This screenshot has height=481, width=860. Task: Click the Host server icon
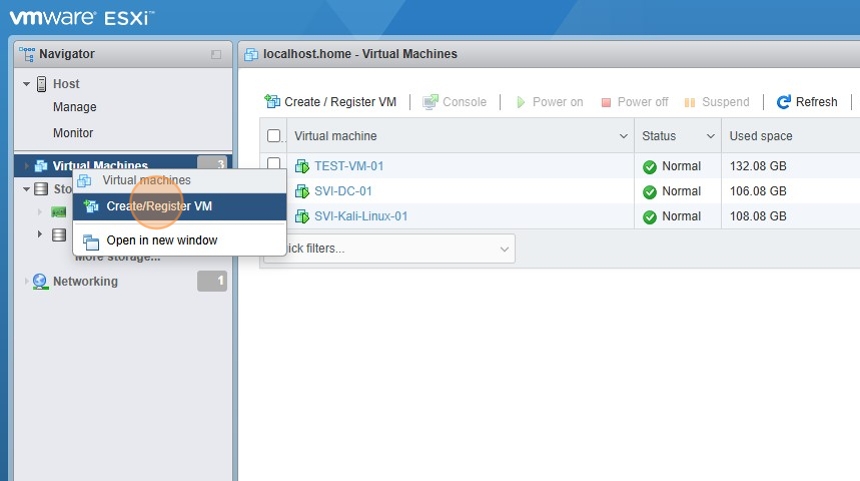point(41,84)
